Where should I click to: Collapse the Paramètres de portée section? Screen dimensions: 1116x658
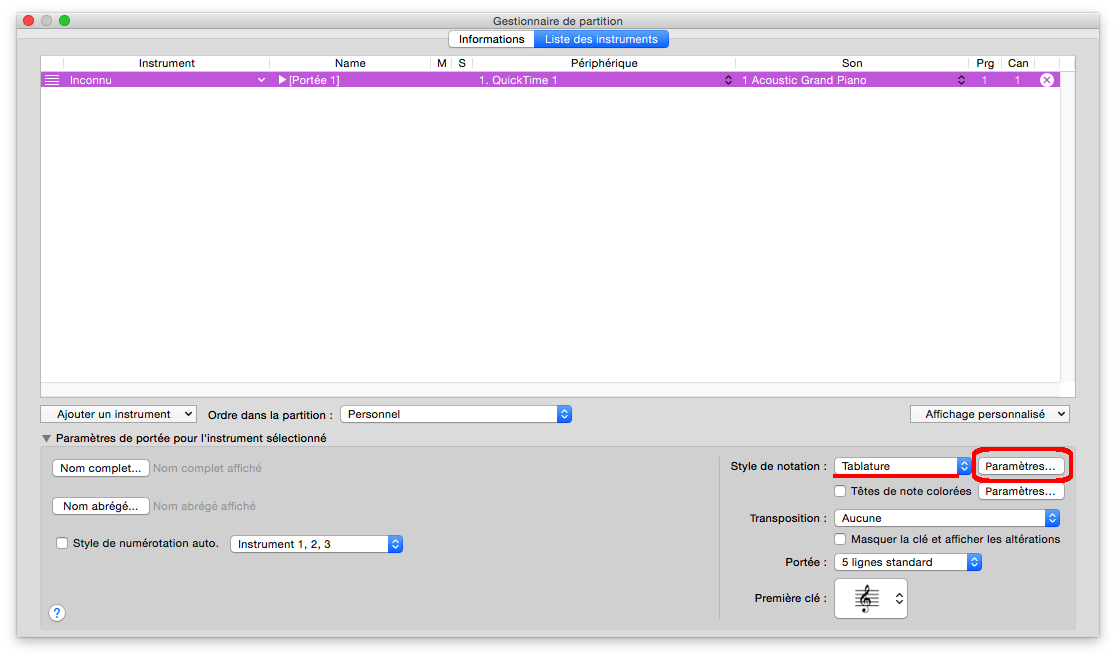(x=46, y=438)
